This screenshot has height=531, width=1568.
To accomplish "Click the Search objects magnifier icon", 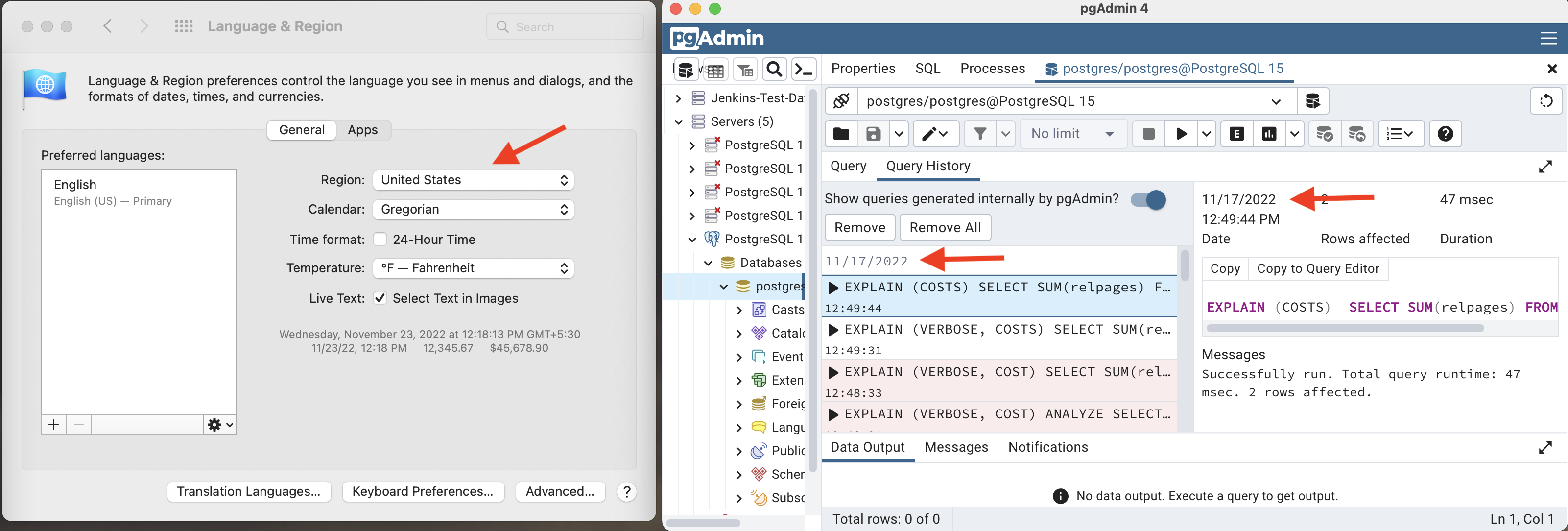I will pos(774,69).
